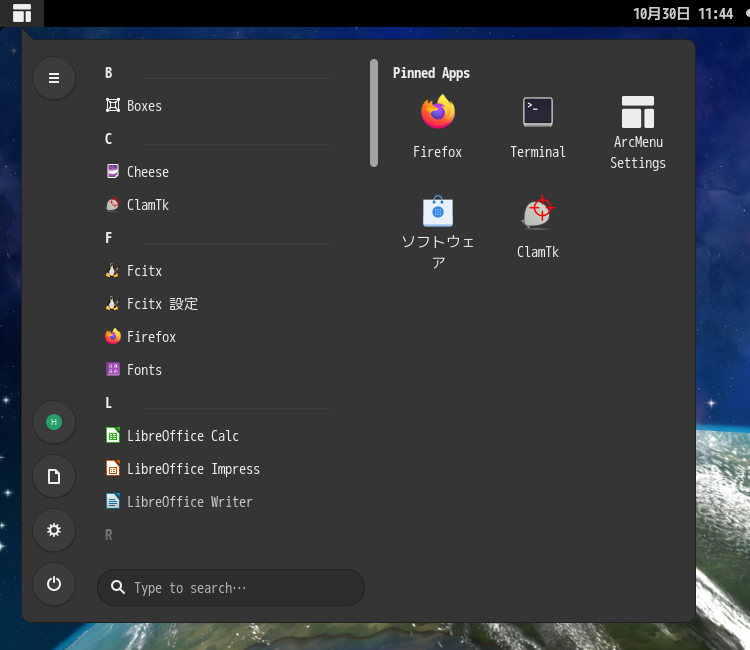Open Fcitx in the app list
Image resolution: width=750 pixels, height=650 pixels.
coord(218,270)
